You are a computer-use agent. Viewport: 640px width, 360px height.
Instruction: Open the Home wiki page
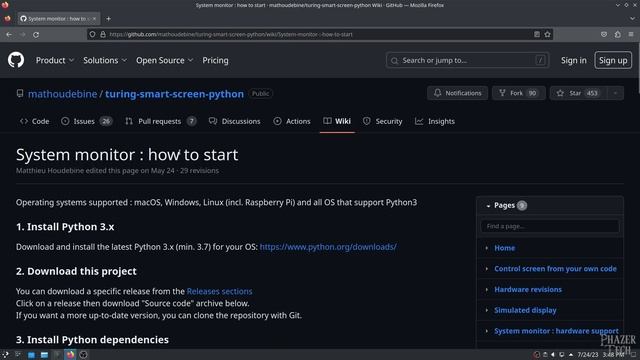(504, 248)
